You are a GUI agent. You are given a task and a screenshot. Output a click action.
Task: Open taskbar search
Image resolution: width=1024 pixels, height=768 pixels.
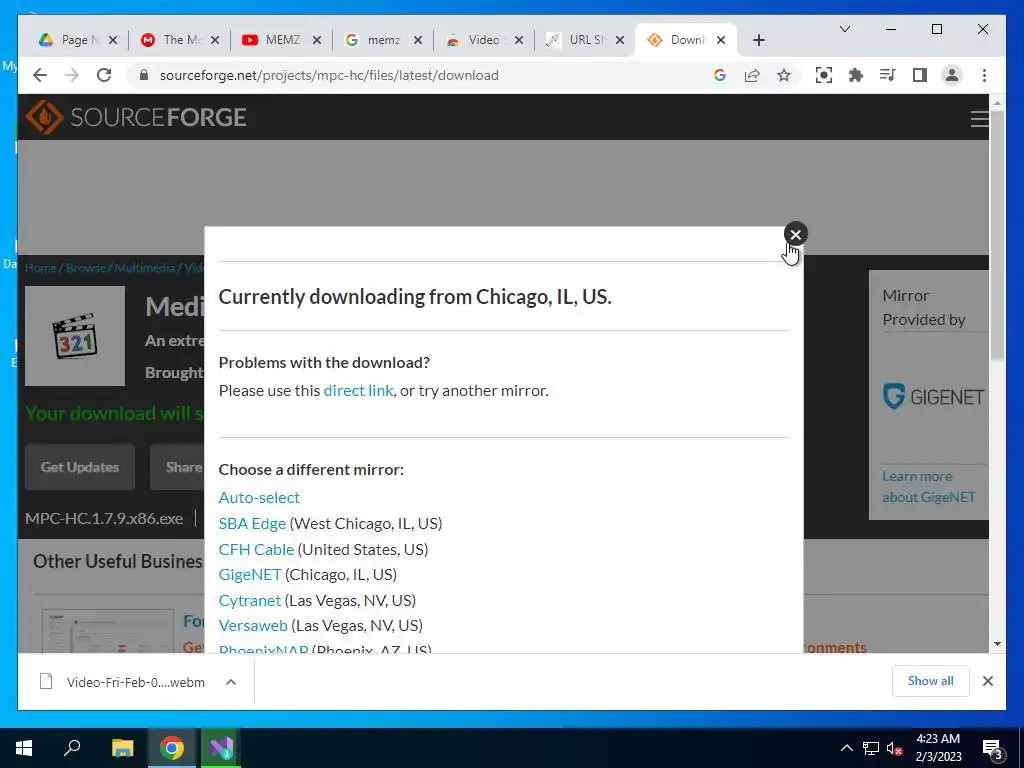pyautogui.click(x=72, y=748)
